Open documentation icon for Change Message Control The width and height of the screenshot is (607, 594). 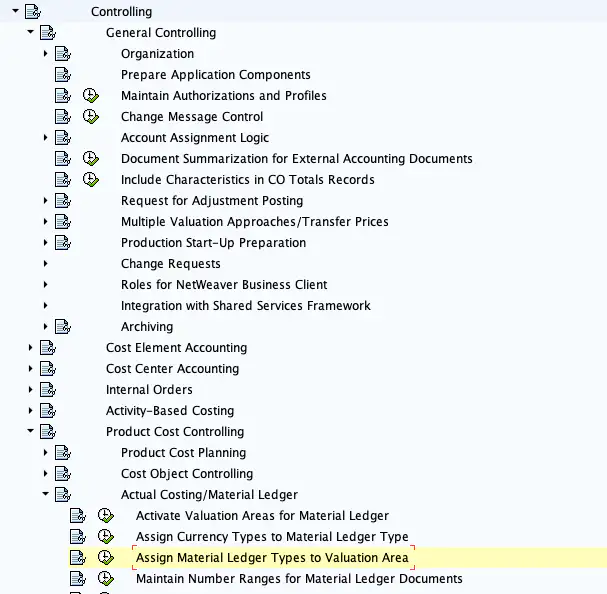pyautogui.click(x=63, y=117)
